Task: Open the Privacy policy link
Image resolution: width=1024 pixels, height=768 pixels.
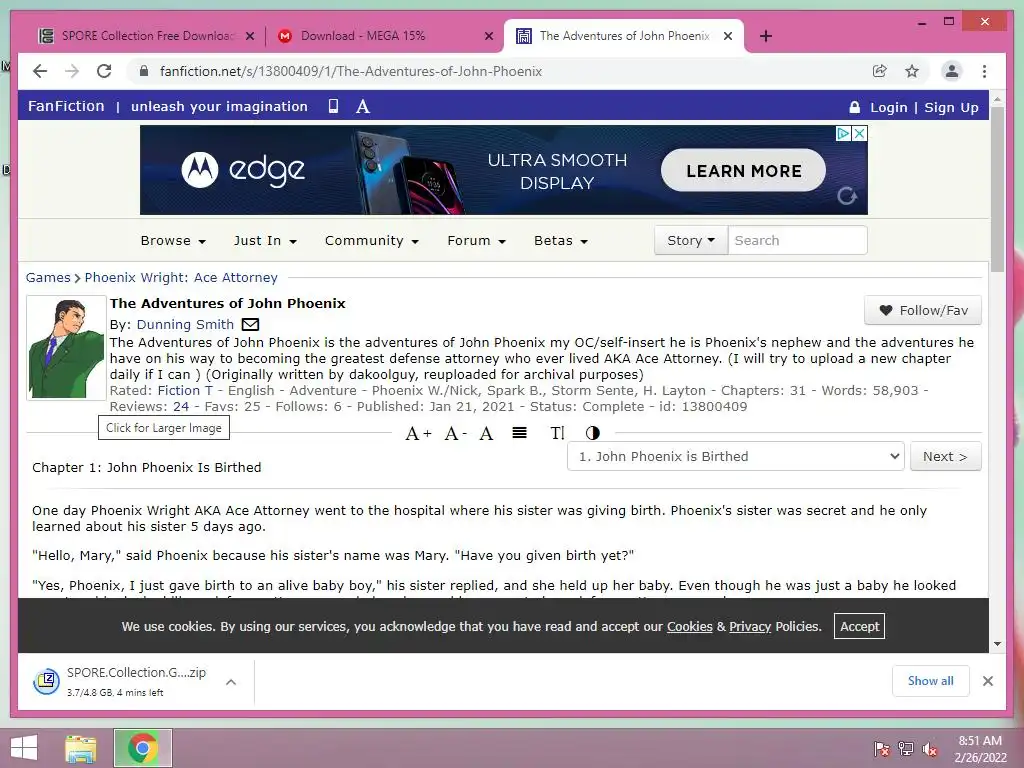Action: [x=750, y=626]
